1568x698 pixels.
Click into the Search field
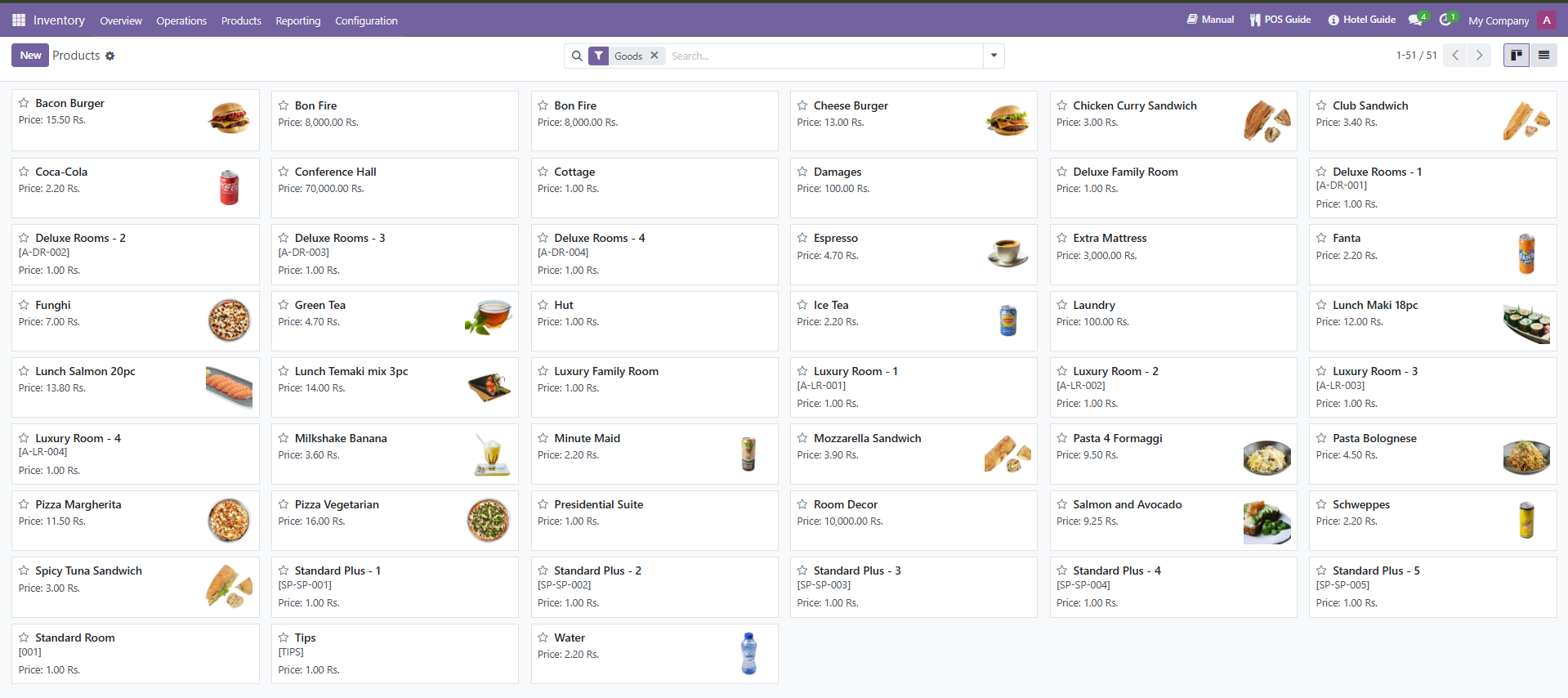[x=825, y=56]
